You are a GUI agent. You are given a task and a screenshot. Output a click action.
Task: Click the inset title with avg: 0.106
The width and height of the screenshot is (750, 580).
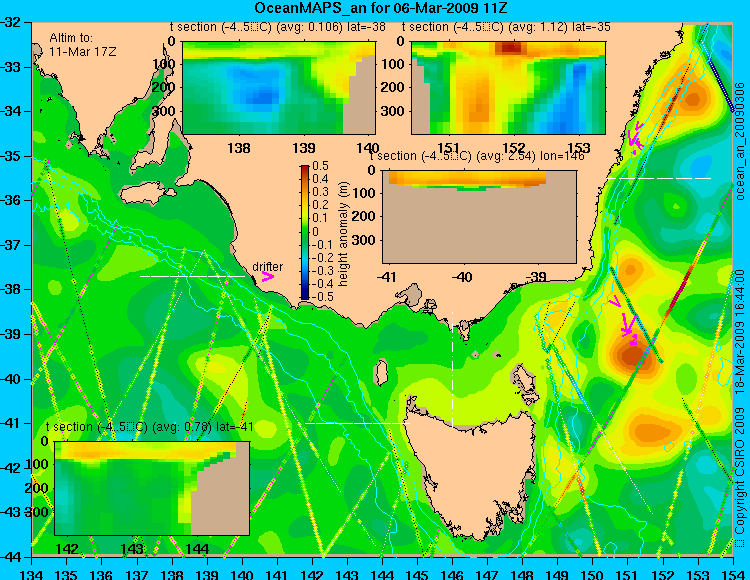(278, 27)
